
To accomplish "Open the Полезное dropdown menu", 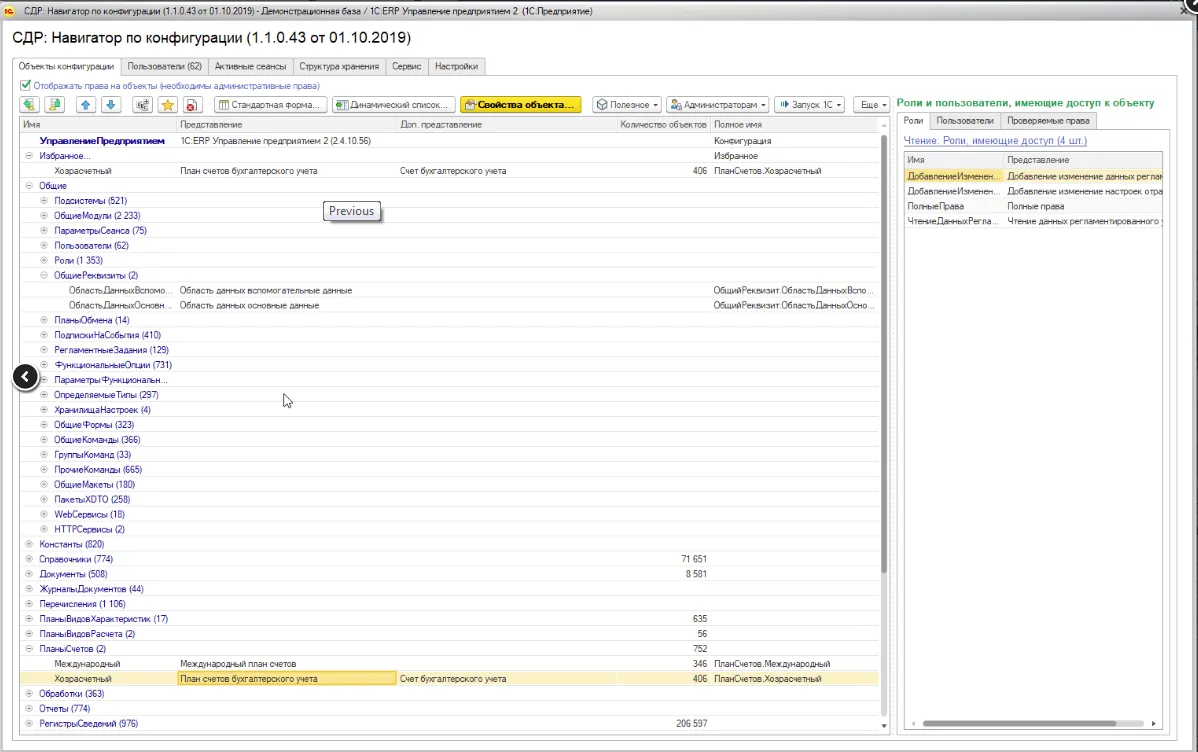I will click(627, 105).
